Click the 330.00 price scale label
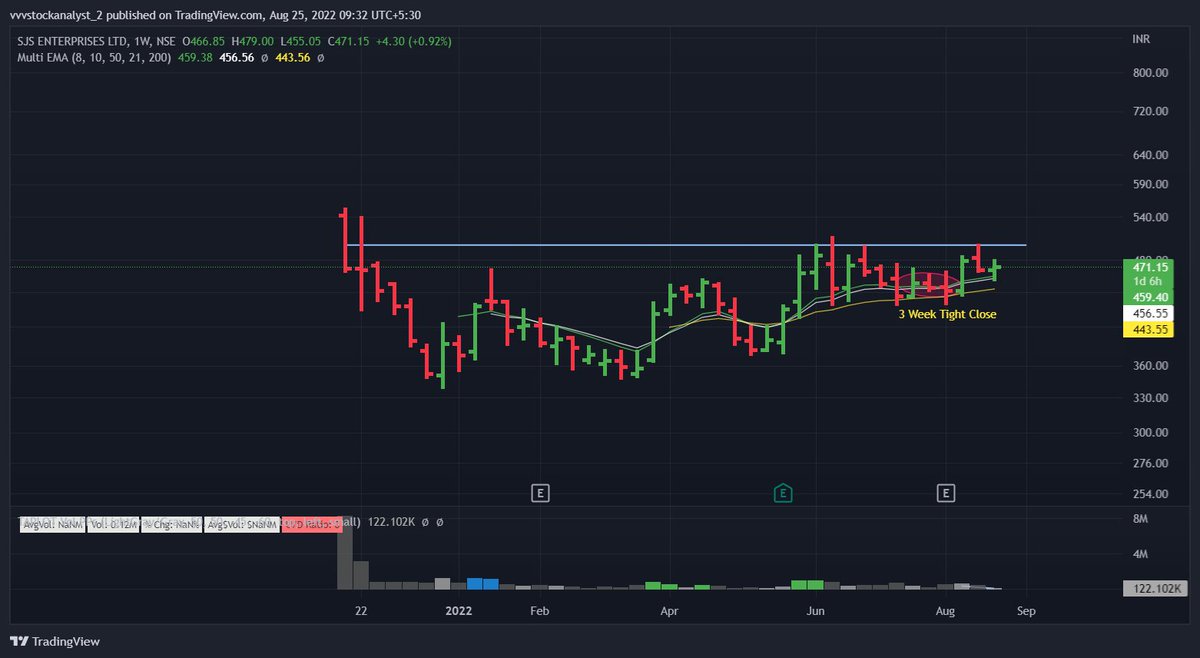Image resolution: width=1200 pixels, height=658 pixels. [x=1150, y=398]
